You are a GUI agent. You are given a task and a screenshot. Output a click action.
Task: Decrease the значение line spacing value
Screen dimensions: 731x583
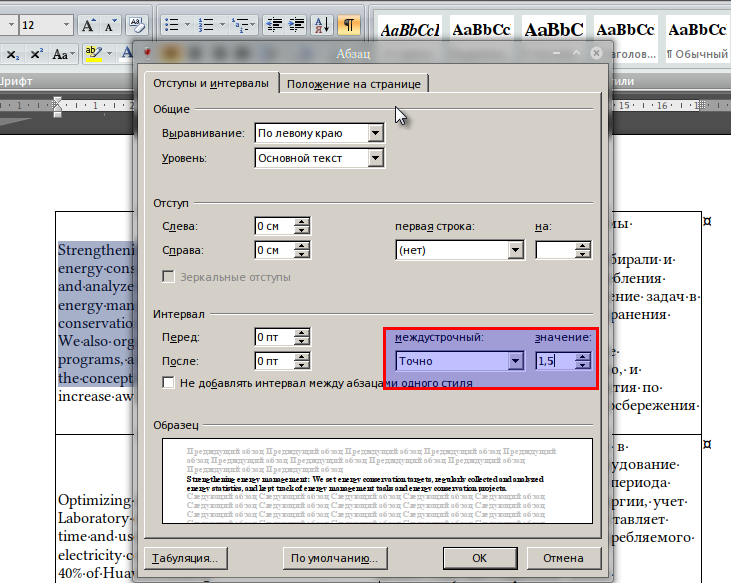coord(583,365)
